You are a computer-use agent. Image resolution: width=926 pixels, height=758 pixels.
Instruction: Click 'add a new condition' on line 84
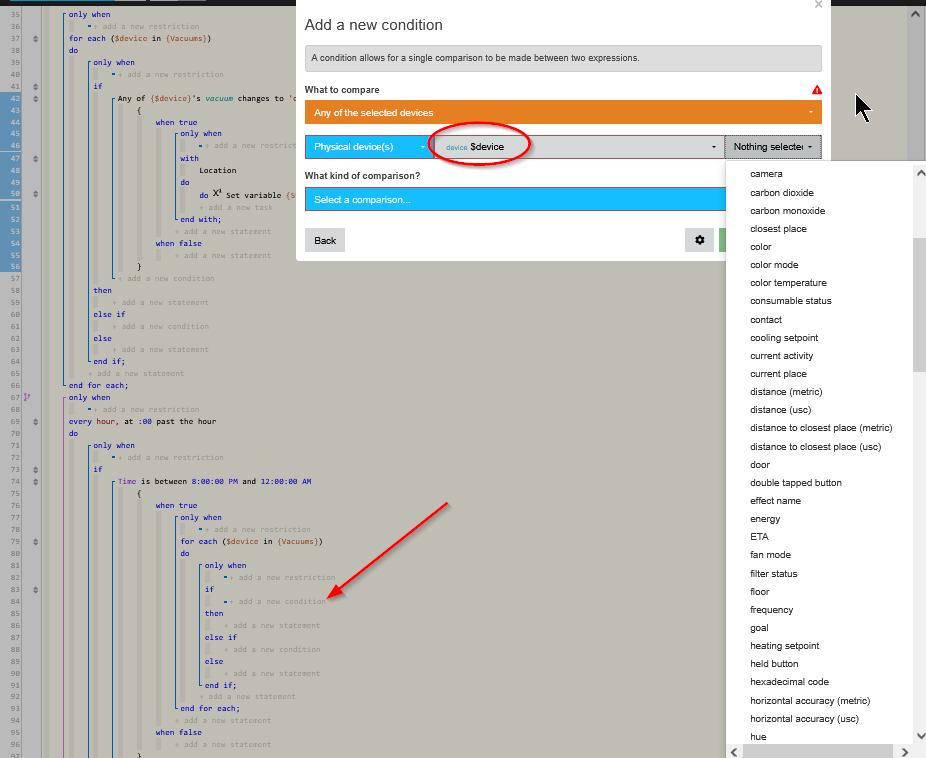[282, 602]
